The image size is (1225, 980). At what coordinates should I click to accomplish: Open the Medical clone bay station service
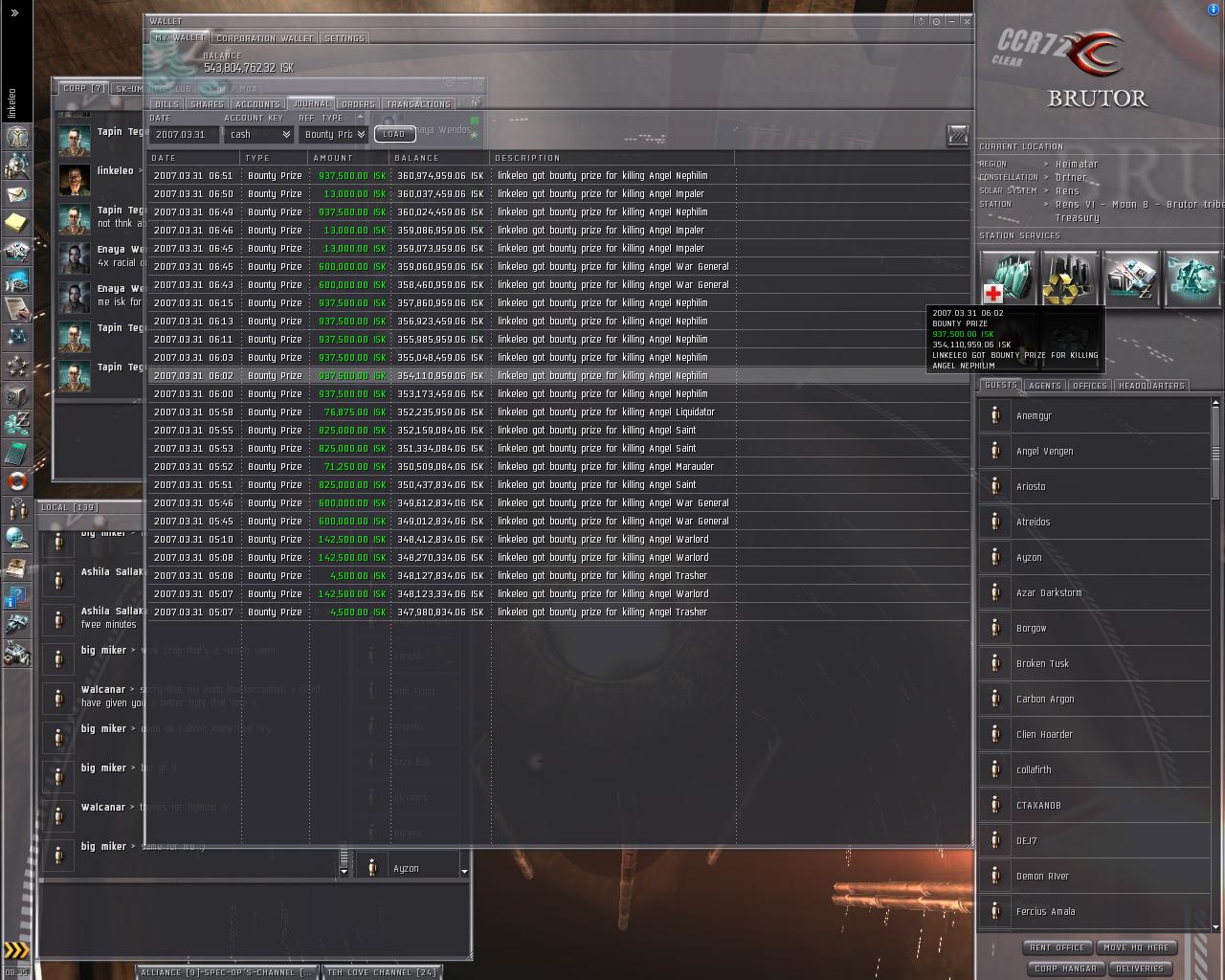pos(1008,278)
